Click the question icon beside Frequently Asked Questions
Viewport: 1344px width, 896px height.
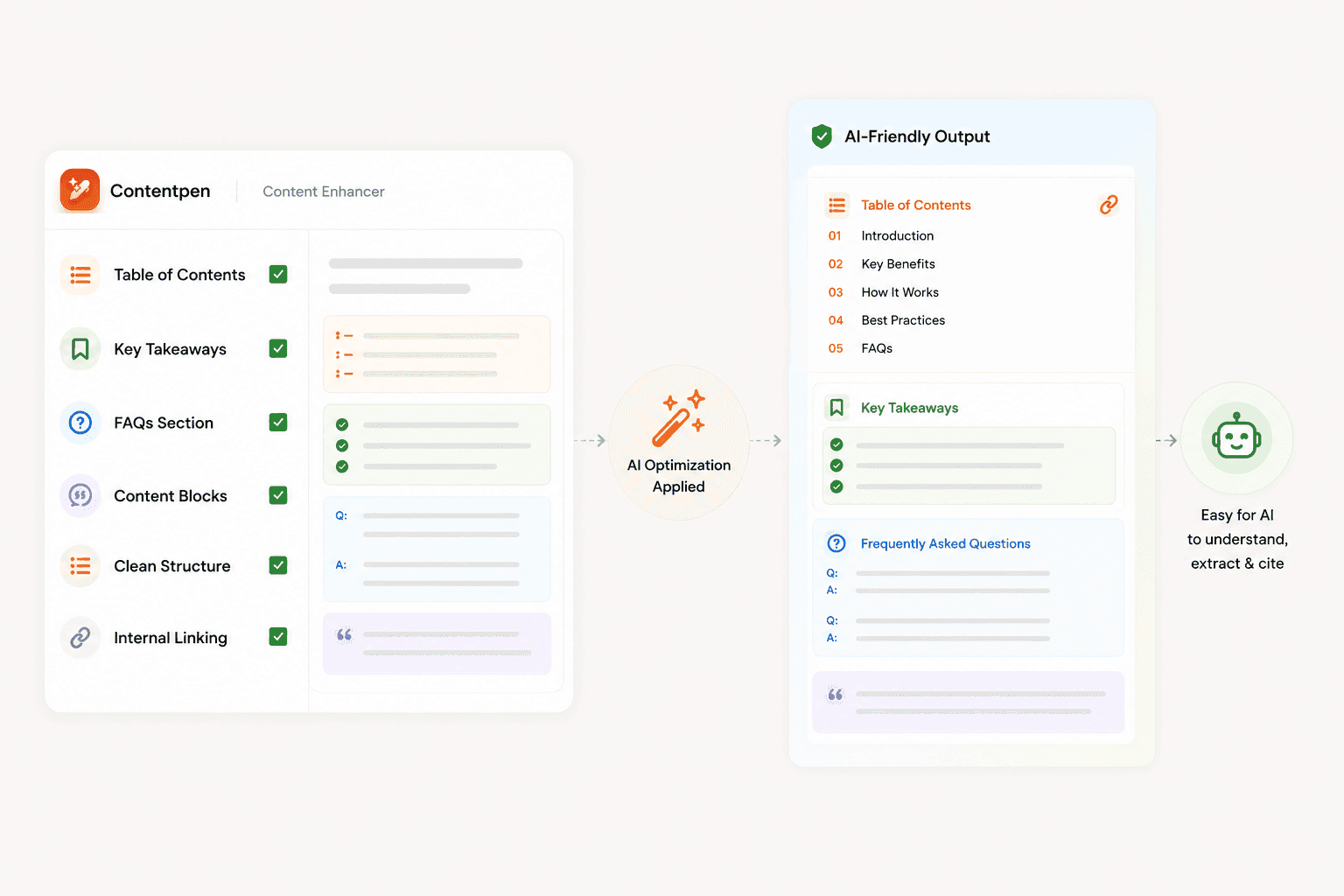[x=836, y=543]
